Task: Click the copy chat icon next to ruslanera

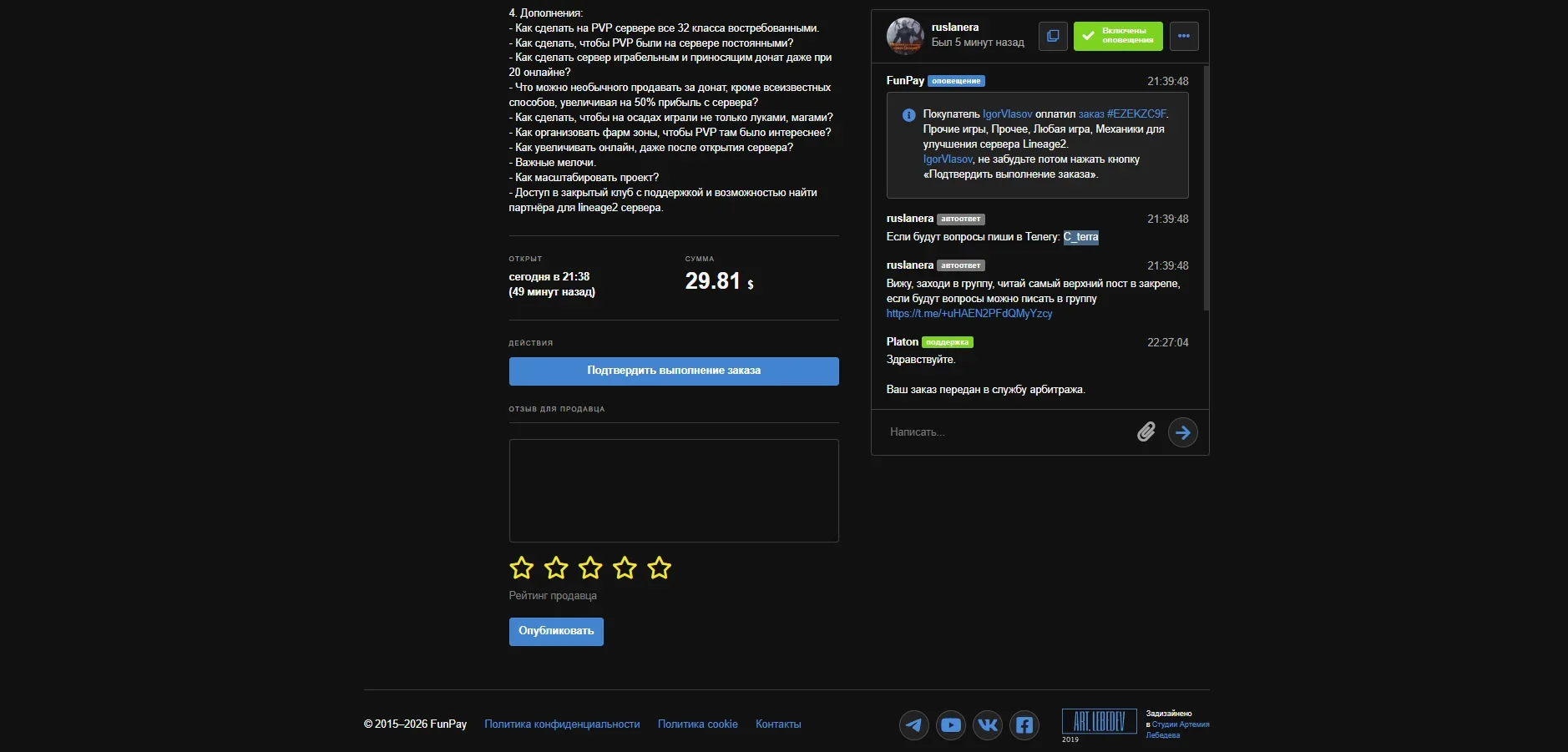Action: (1053, 36)
